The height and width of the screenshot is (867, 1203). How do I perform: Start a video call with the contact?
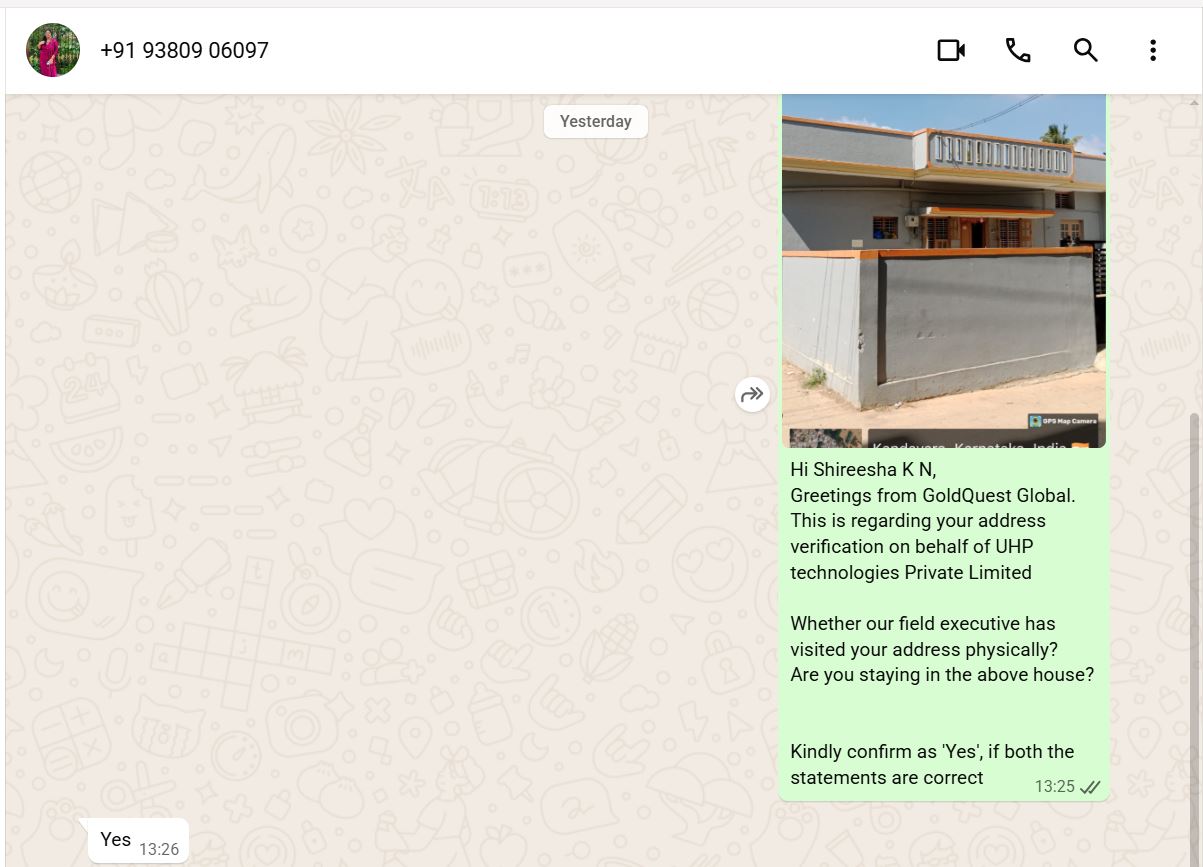click(951, 50)
